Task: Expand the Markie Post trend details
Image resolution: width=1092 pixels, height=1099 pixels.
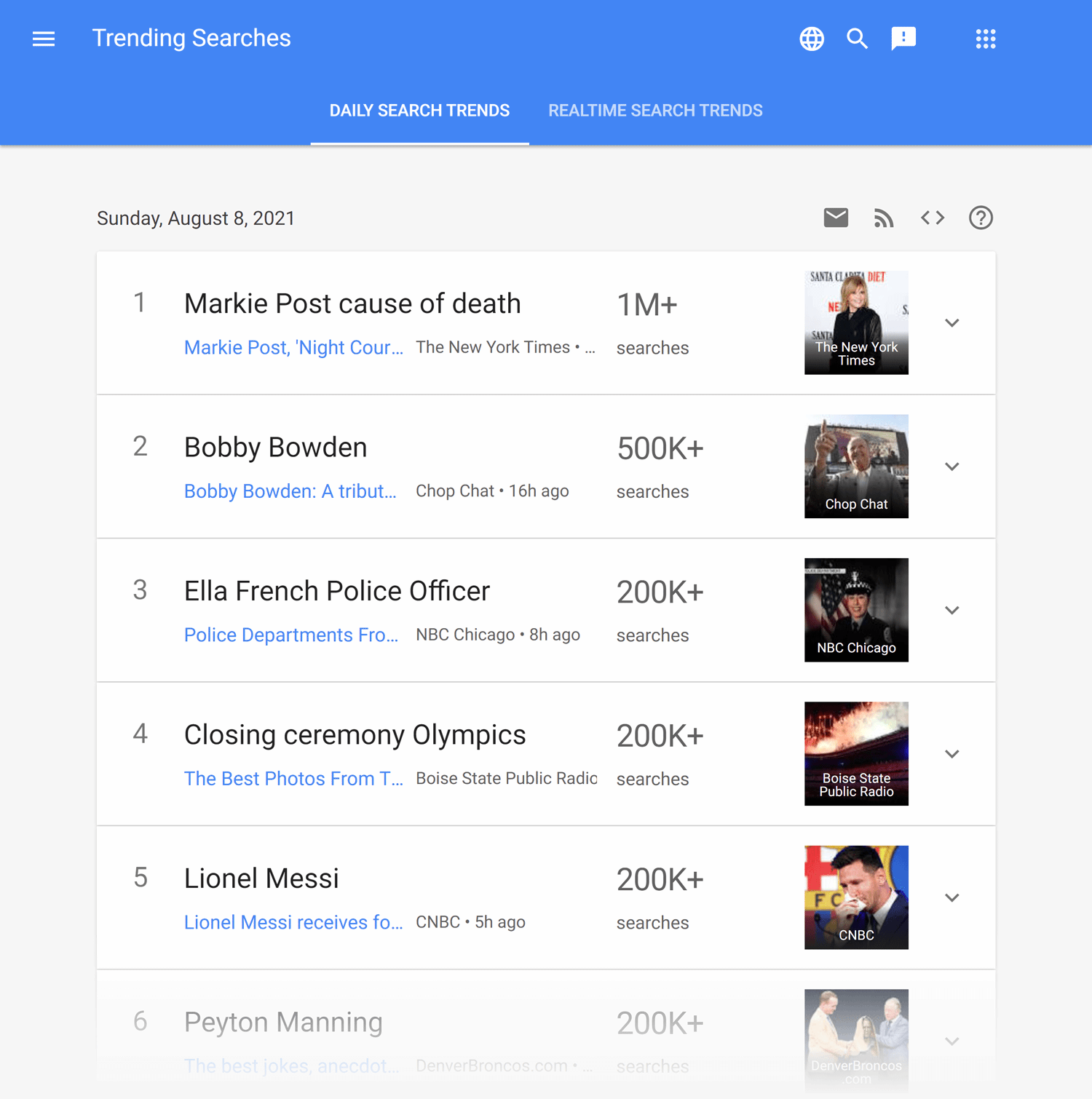Action: tap(951, 322)
